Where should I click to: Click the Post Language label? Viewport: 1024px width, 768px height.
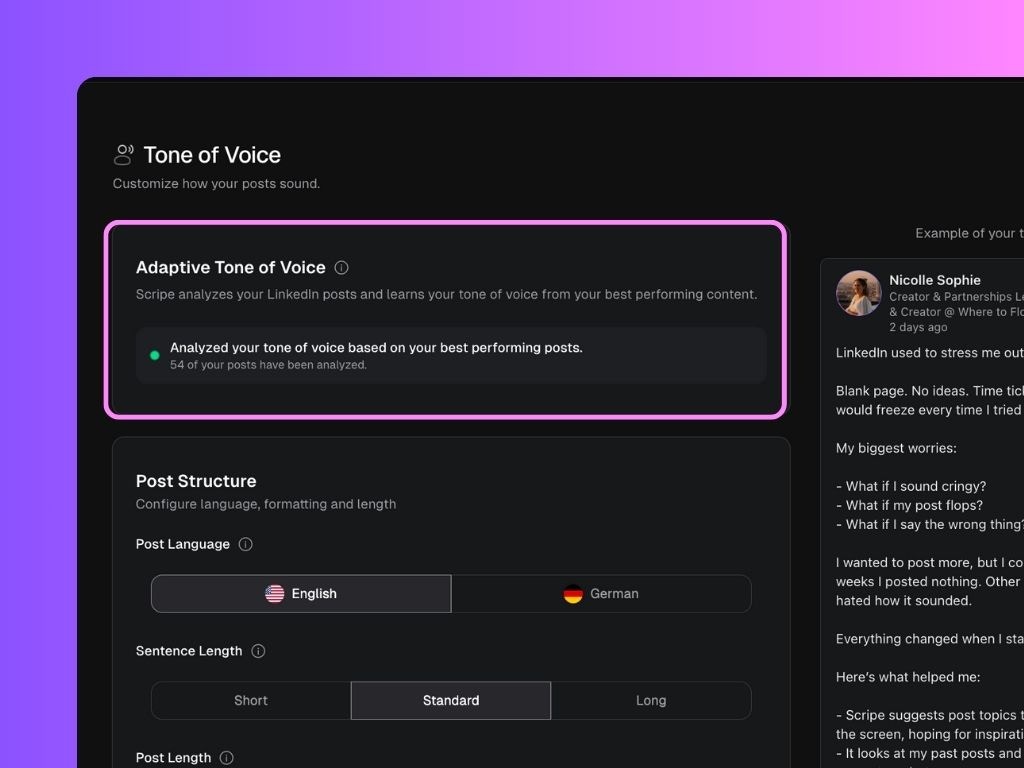point(183,544)
